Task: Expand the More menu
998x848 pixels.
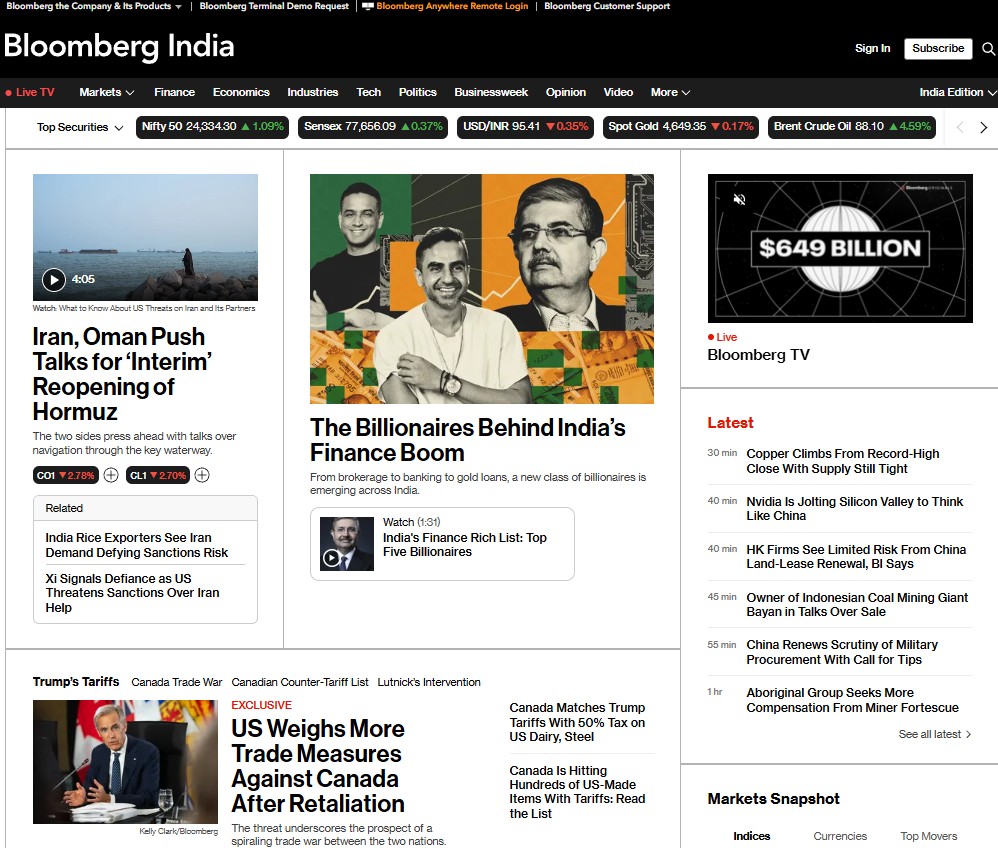Action: [670, 92]
